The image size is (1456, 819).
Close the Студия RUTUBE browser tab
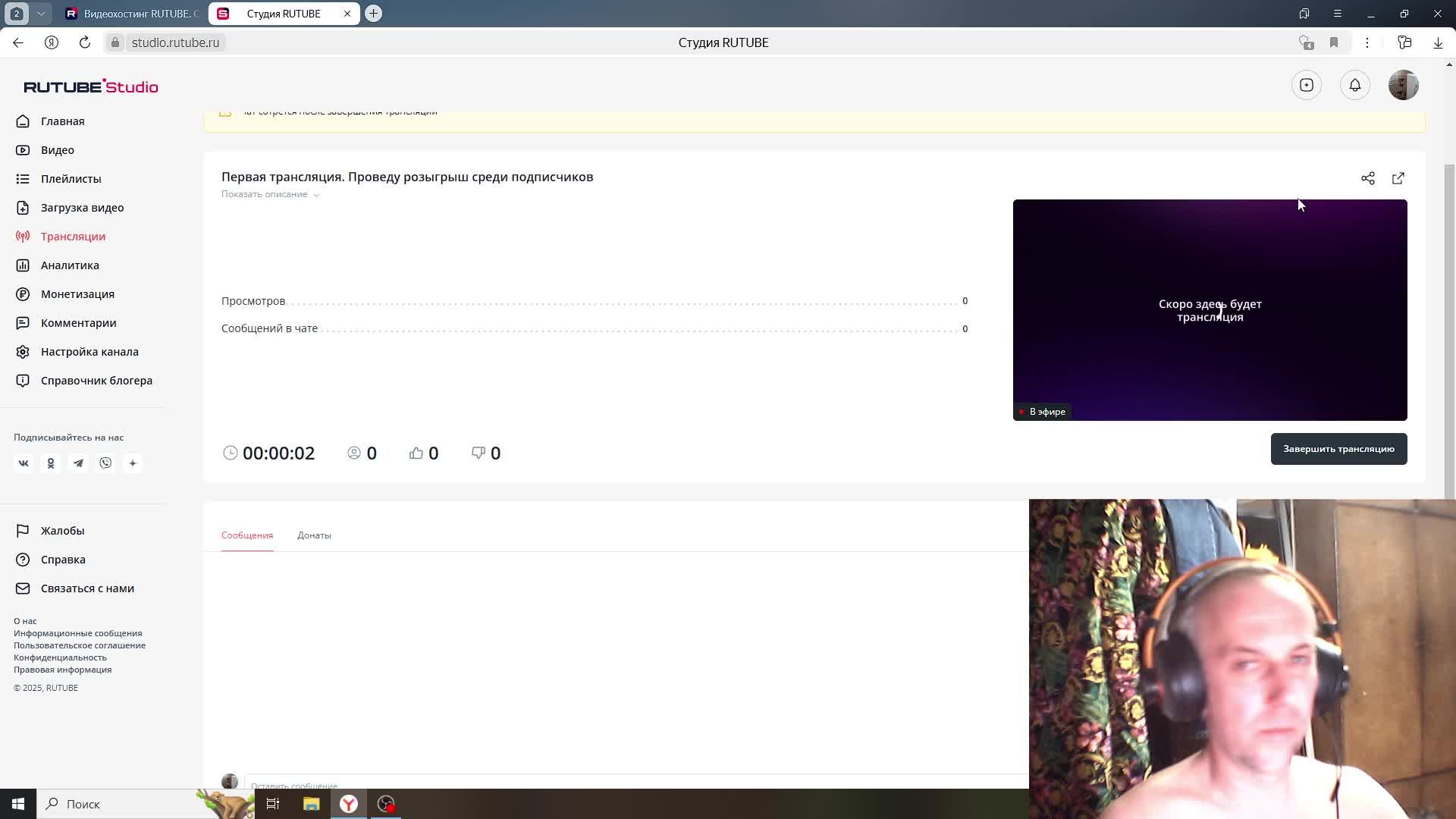(347, 14)
